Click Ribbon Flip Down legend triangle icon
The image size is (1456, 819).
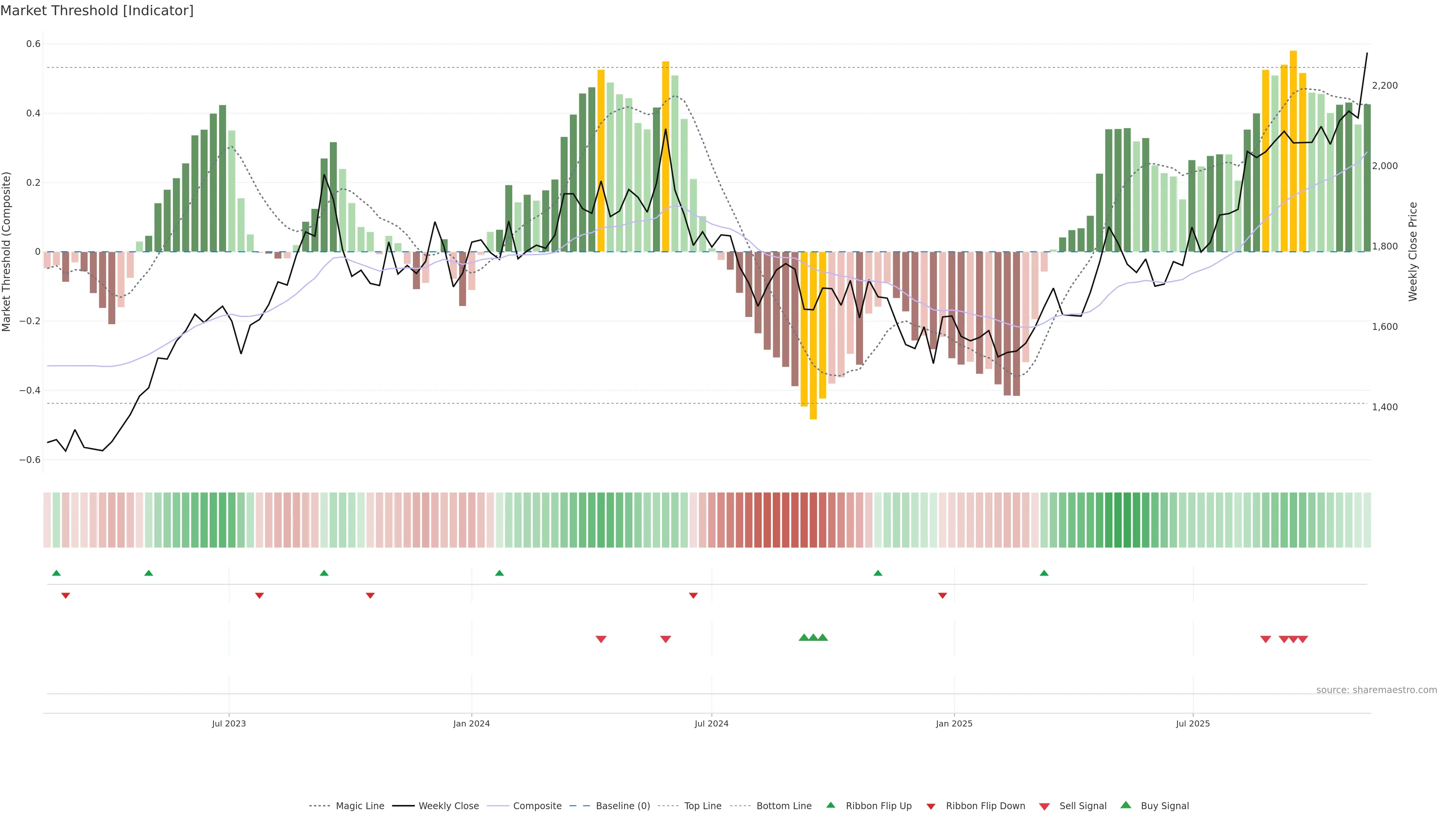[931, 806]
